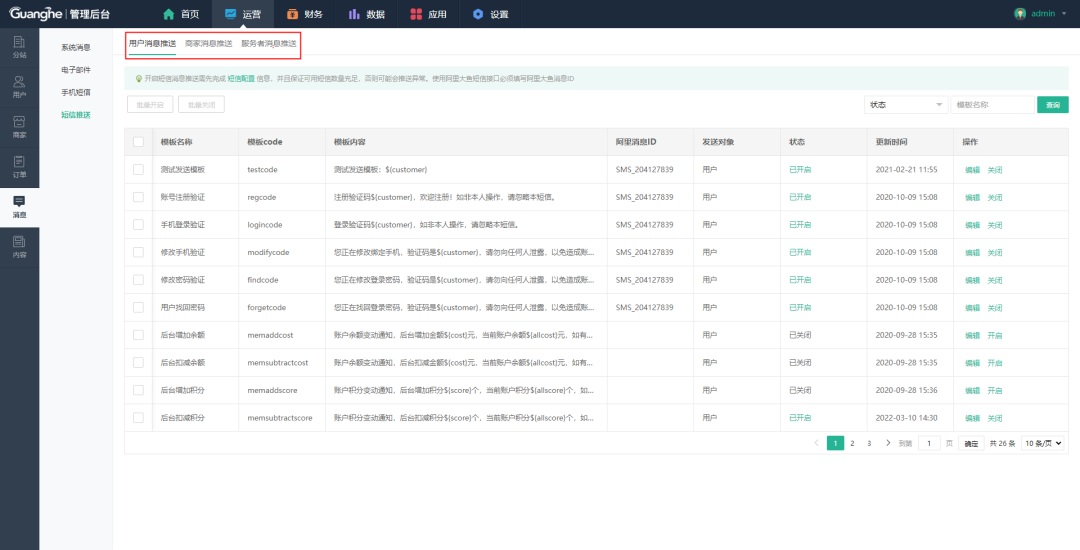1080x550 pixels.
Task: Click the 后台扣减余额 template name
Action: [183, 363]
